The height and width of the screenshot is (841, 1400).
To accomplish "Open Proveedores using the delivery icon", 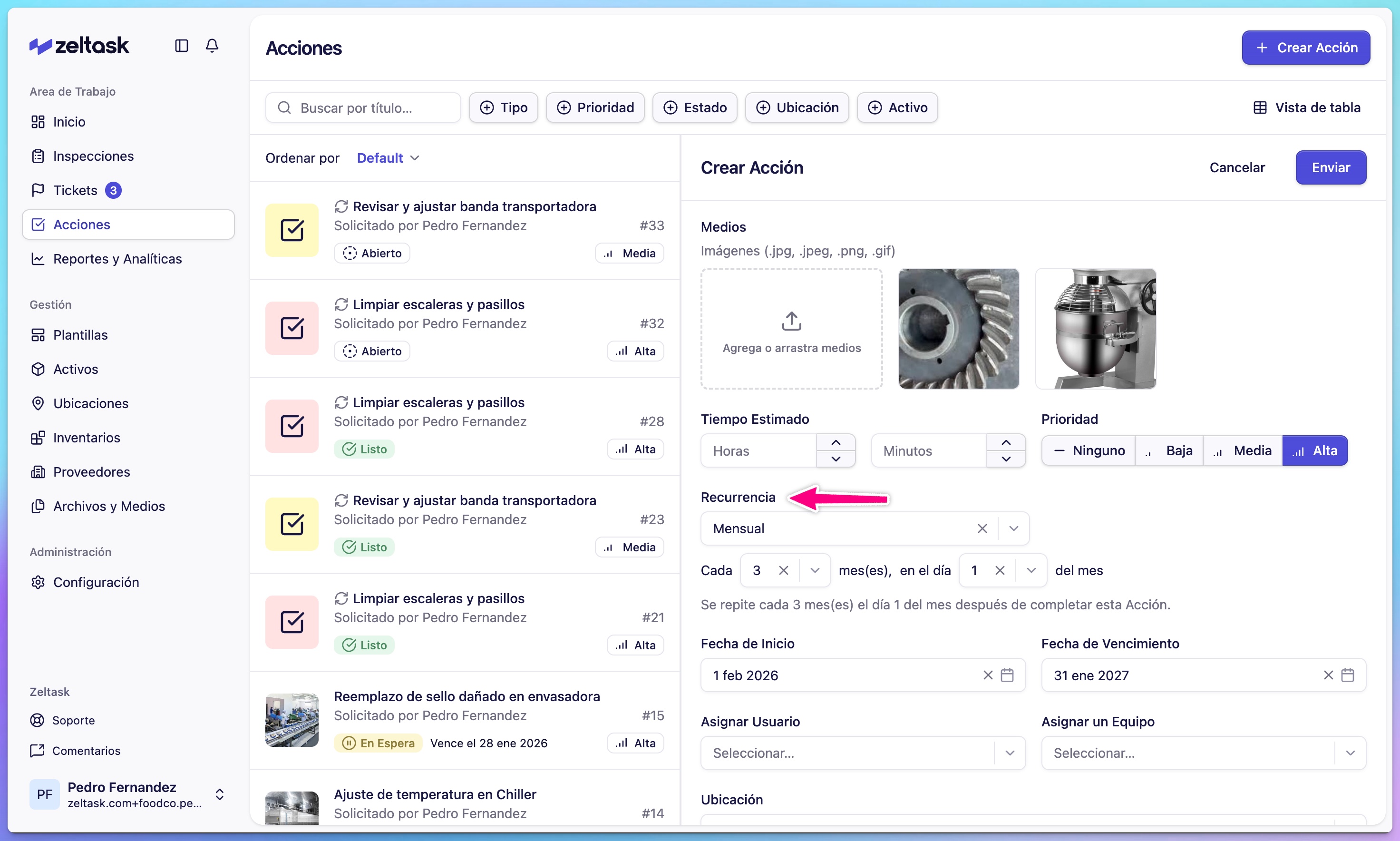I will pos(38,471).
